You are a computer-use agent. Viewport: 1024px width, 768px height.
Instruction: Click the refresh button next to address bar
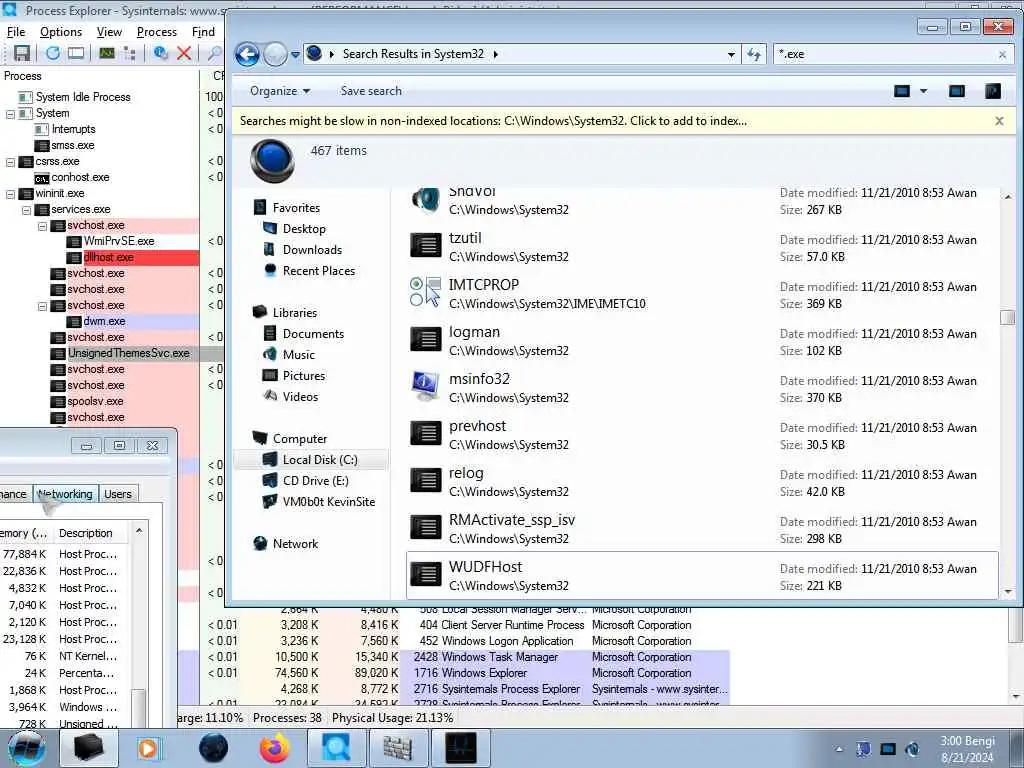(754, 54)
